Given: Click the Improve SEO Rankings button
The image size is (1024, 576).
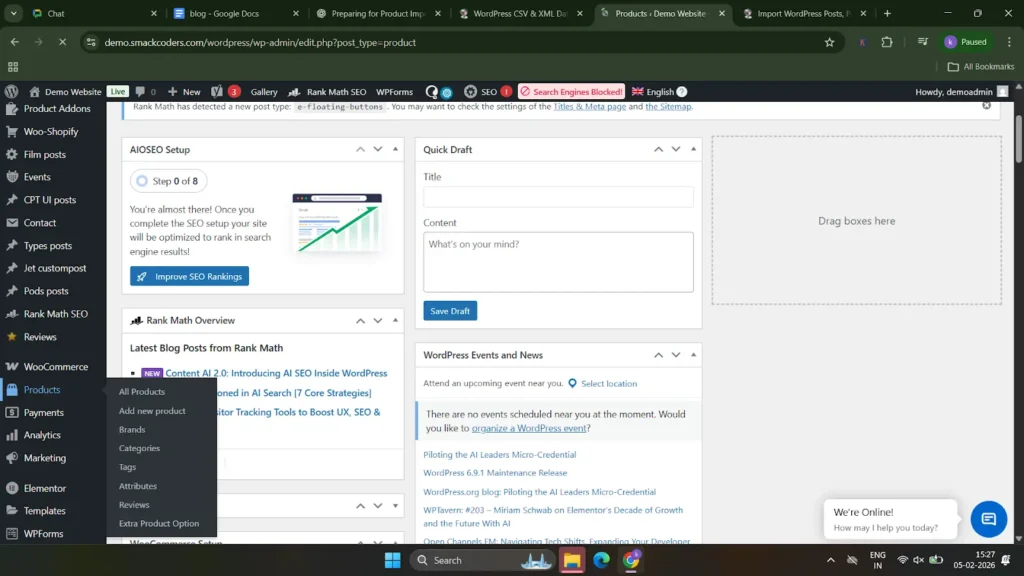Looking at the screenshot, I should (x=189, y=276).
